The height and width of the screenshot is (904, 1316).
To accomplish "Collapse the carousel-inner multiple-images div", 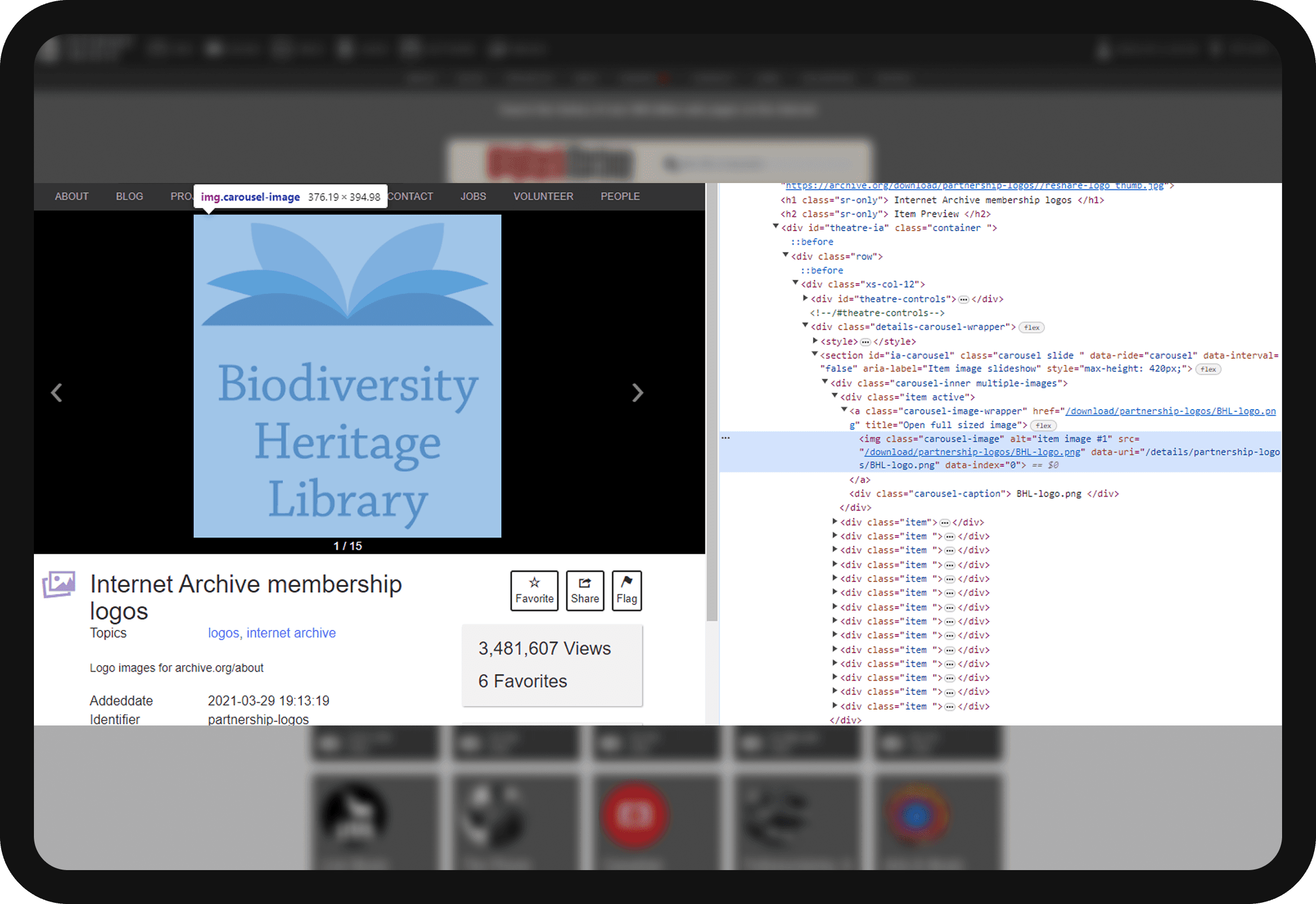I will point(825,383).
